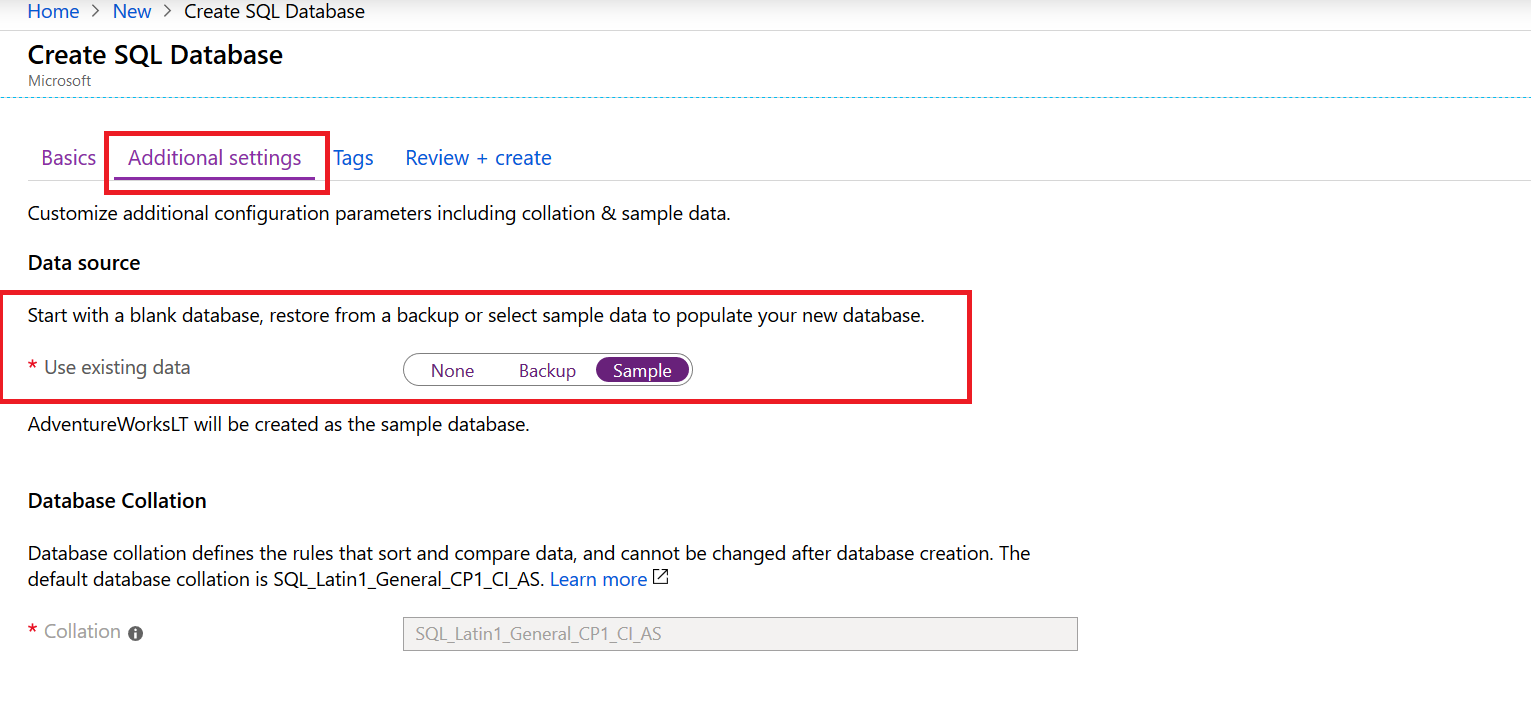Click the external link icon after Learn more
Screen dimensions: 1531x715
tap(660, 578)
